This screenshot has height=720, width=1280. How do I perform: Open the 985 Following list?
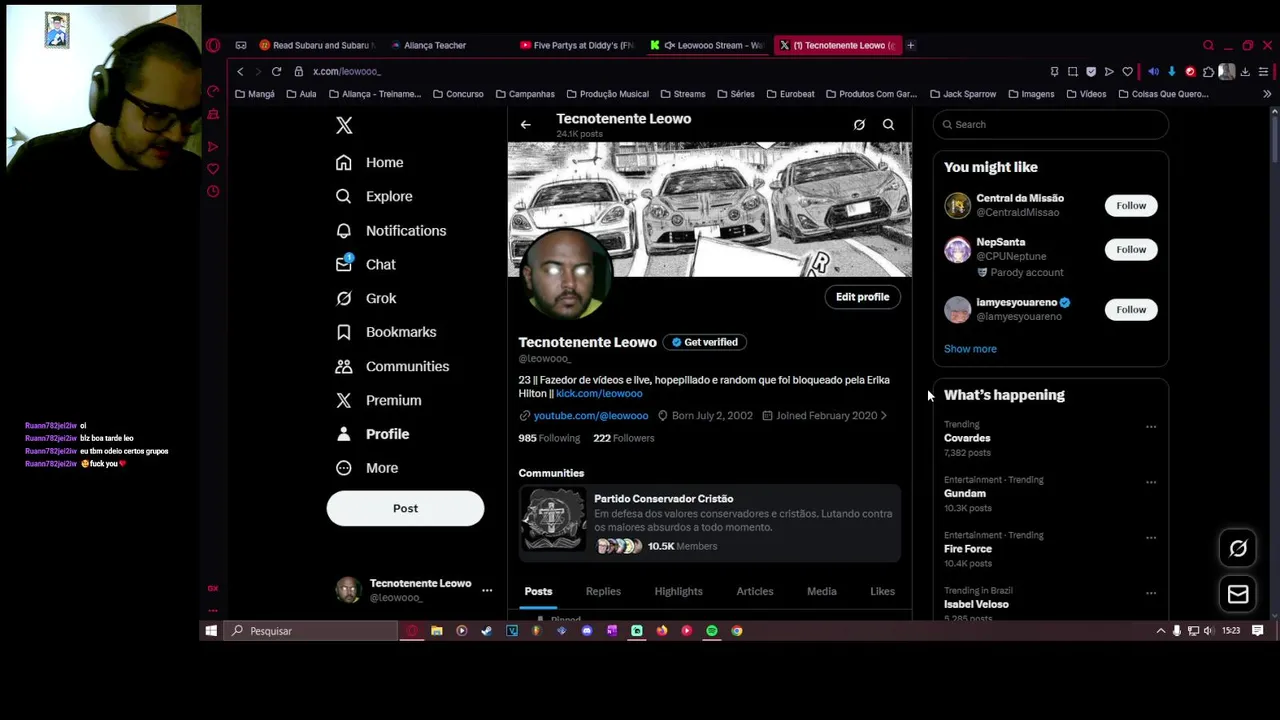pos(549,438)
